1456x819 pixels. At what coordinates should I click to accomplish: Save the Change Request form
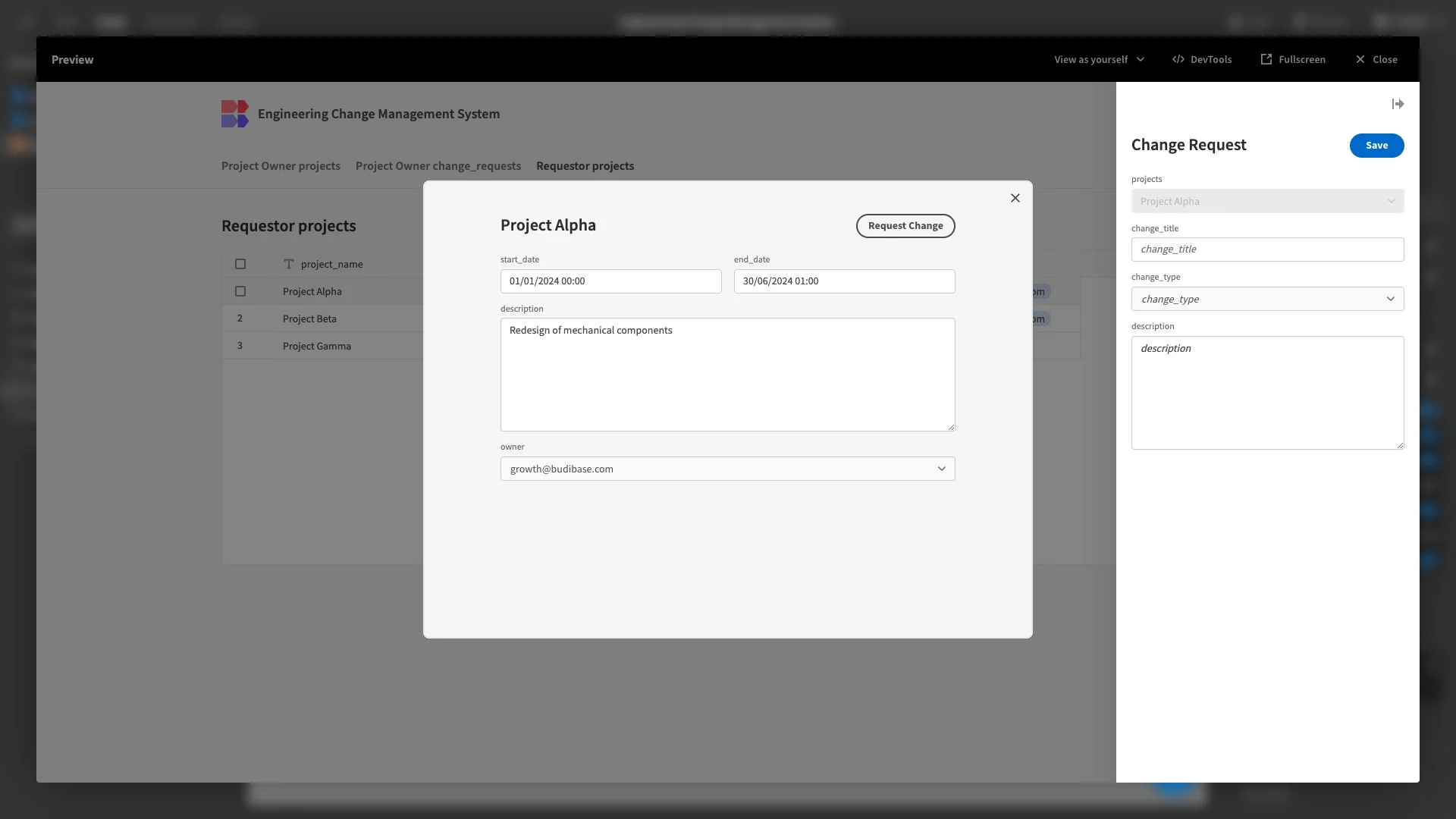click(1376, 146)
